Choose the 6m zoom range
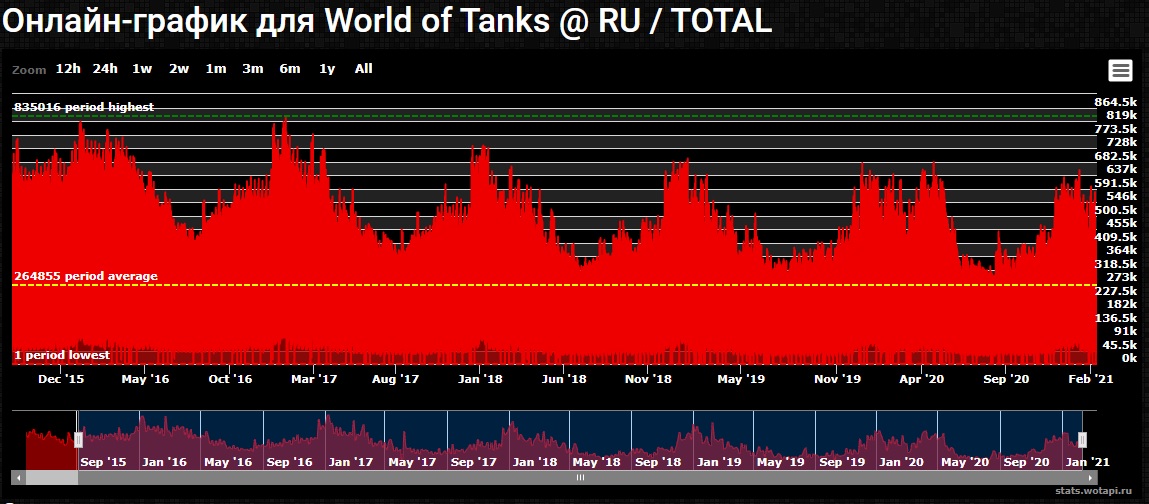Screen dimensions: 1149x504 click(289, 69)
